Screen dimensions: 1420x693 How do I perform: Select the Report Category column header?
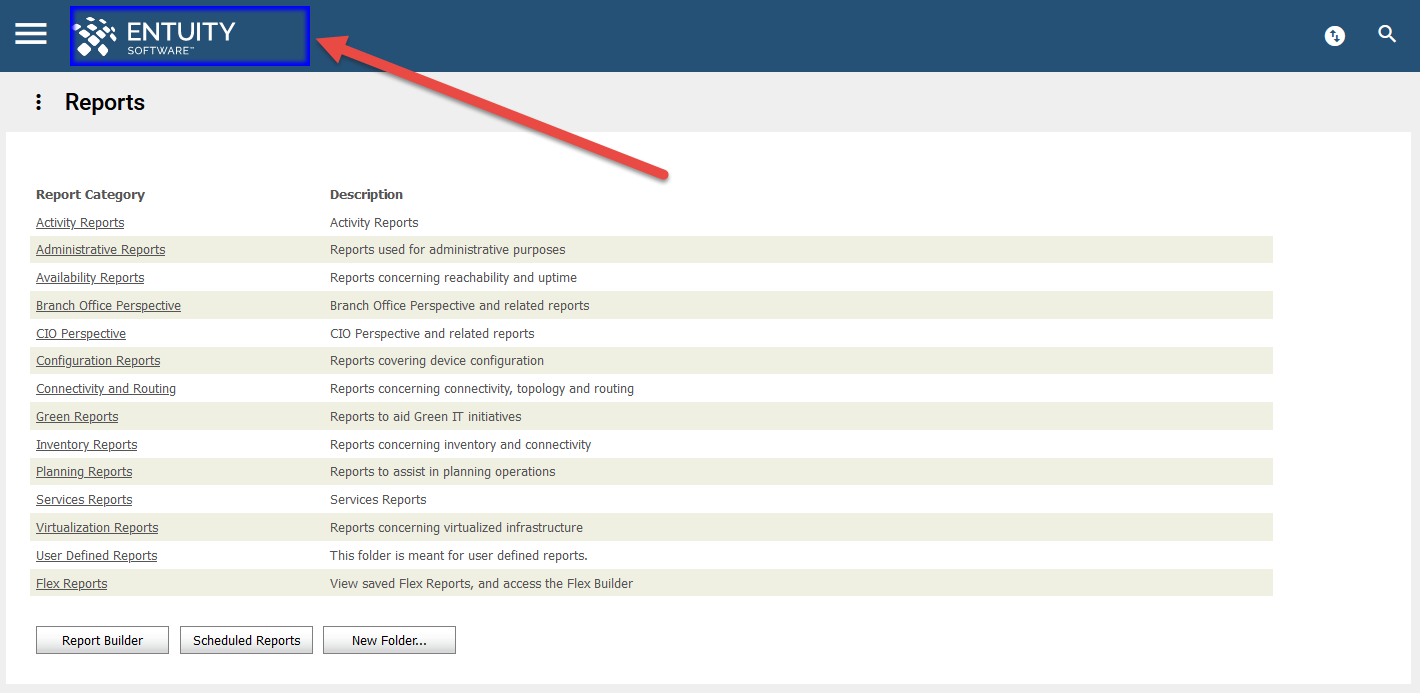[x=91, y=195]
